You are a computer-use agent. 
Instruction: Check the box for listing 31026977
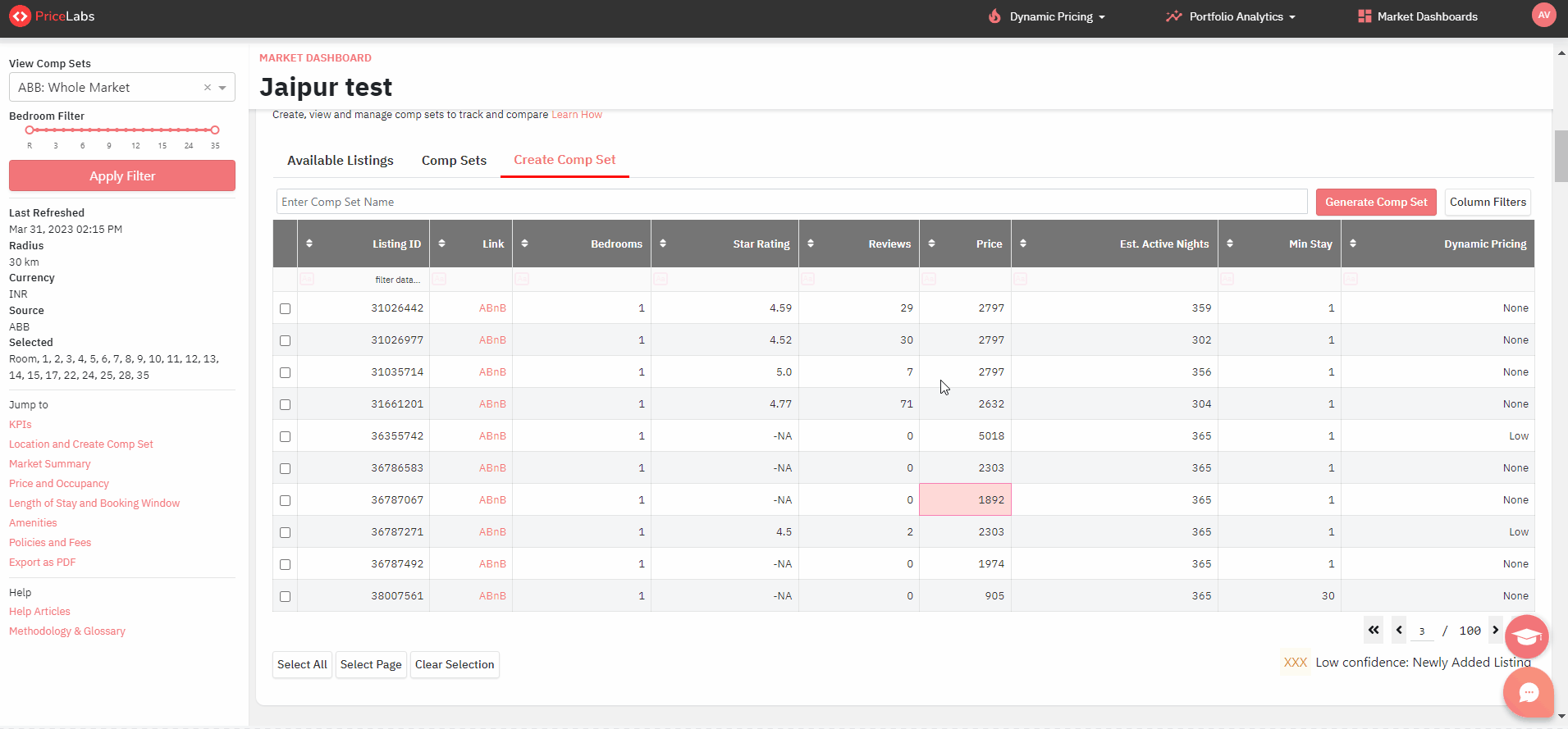(x=285, y=340)
